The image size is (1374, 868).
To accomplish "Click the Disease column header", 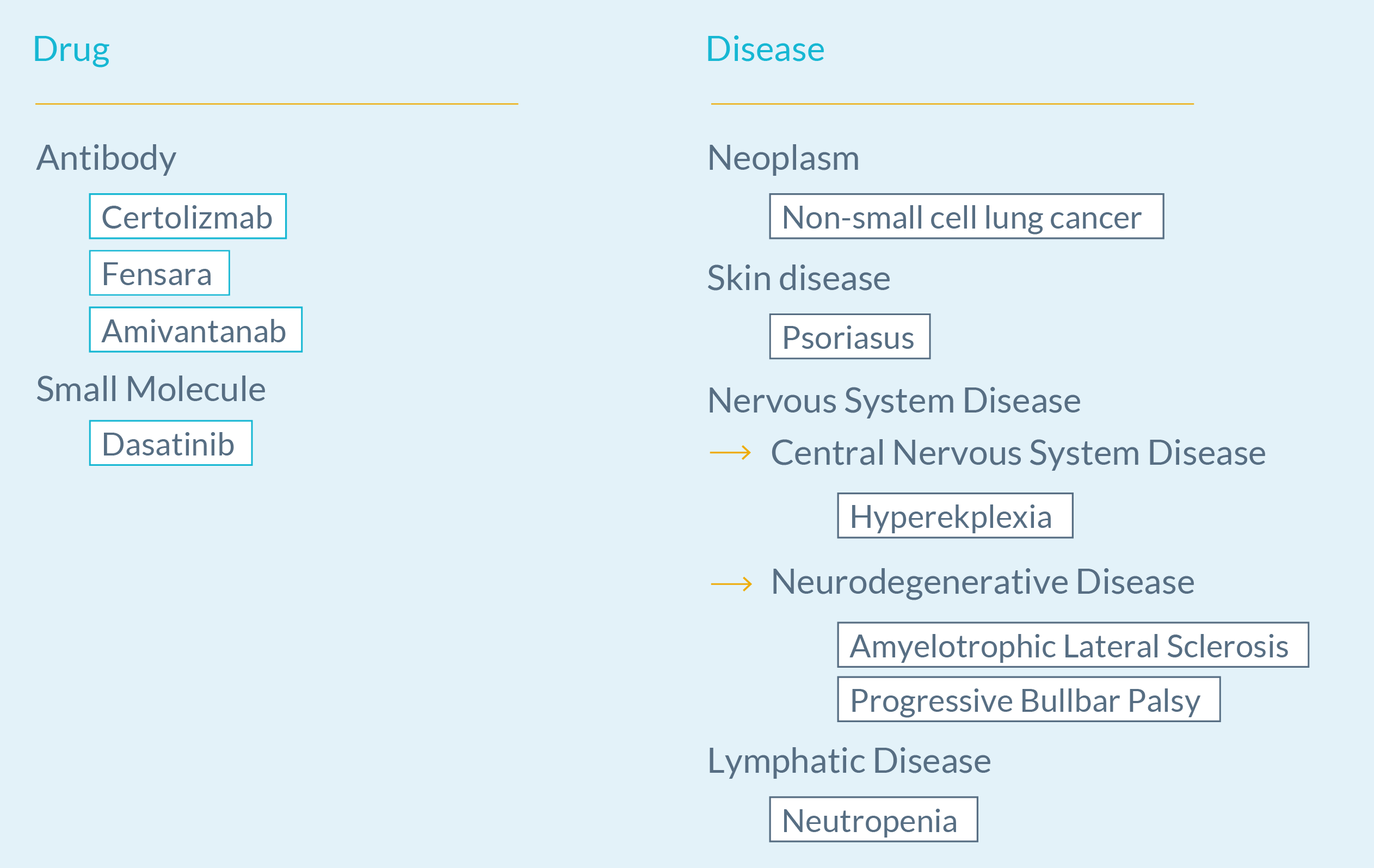I will pos(765,49).
